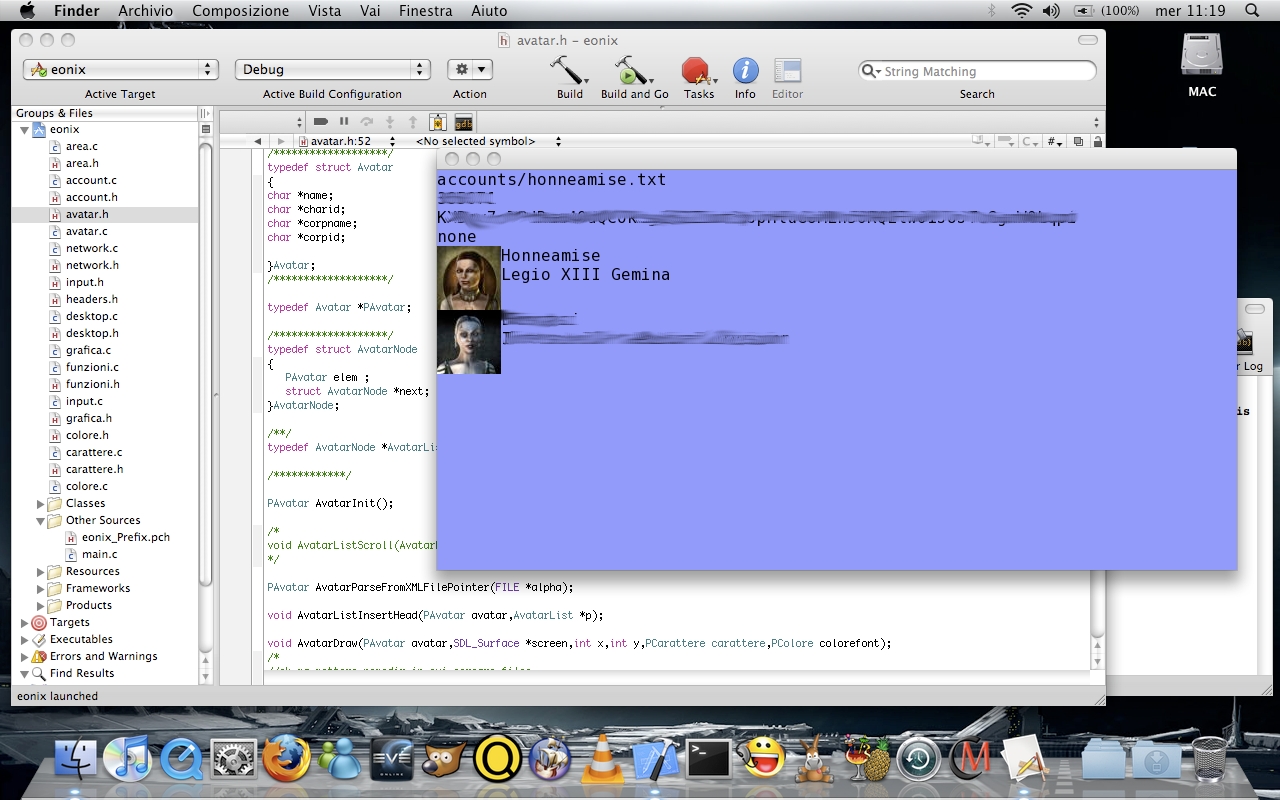
Task: Click the Finder menu bar item
Action: (x=76, y=11)
